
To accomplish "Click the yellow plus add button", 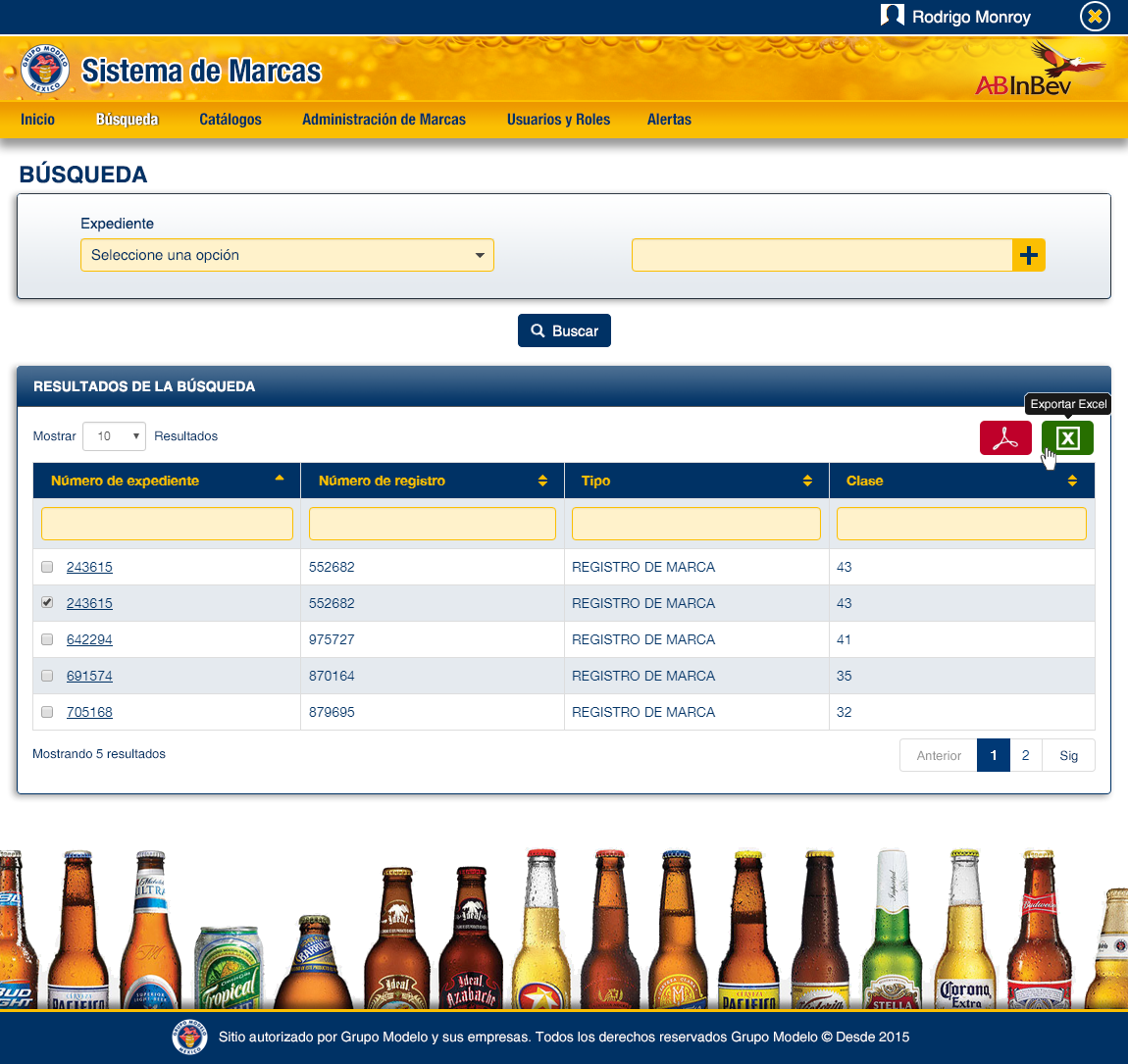I will tap(1029, 255).
